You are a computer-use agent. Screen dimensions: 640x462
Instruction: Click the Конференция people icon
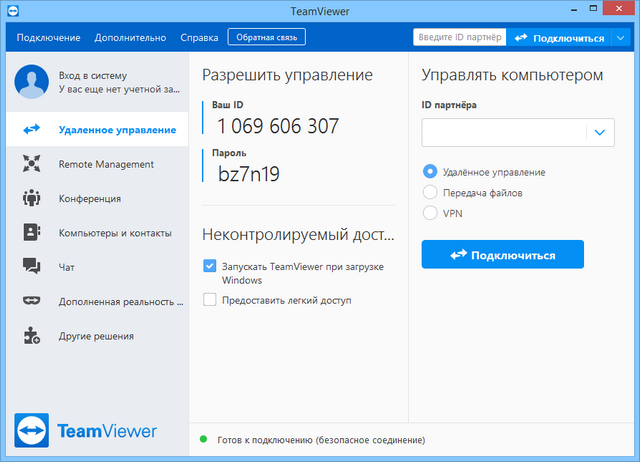tap(31, 198)
